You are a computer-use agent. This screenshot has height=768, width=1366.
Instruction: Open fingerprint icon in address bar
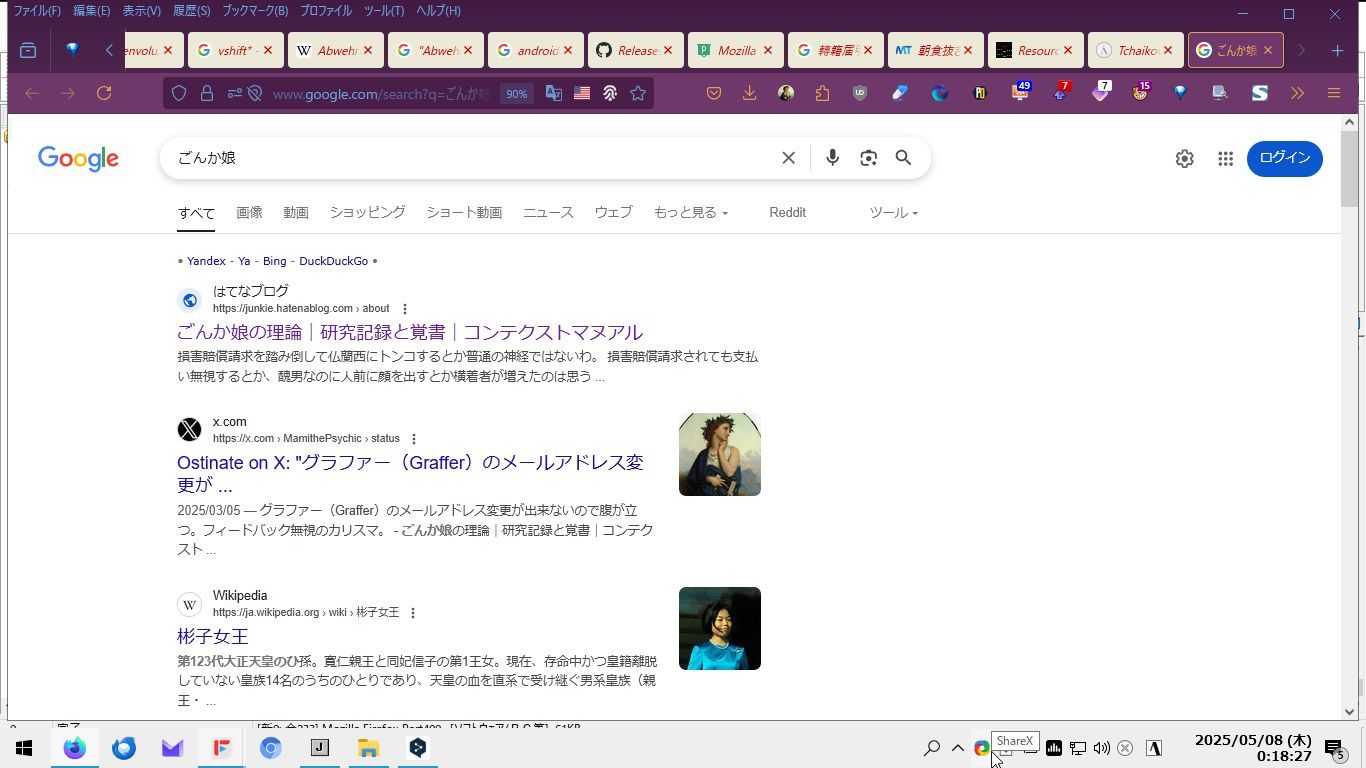pyautogui.click(x=610, y=93)
